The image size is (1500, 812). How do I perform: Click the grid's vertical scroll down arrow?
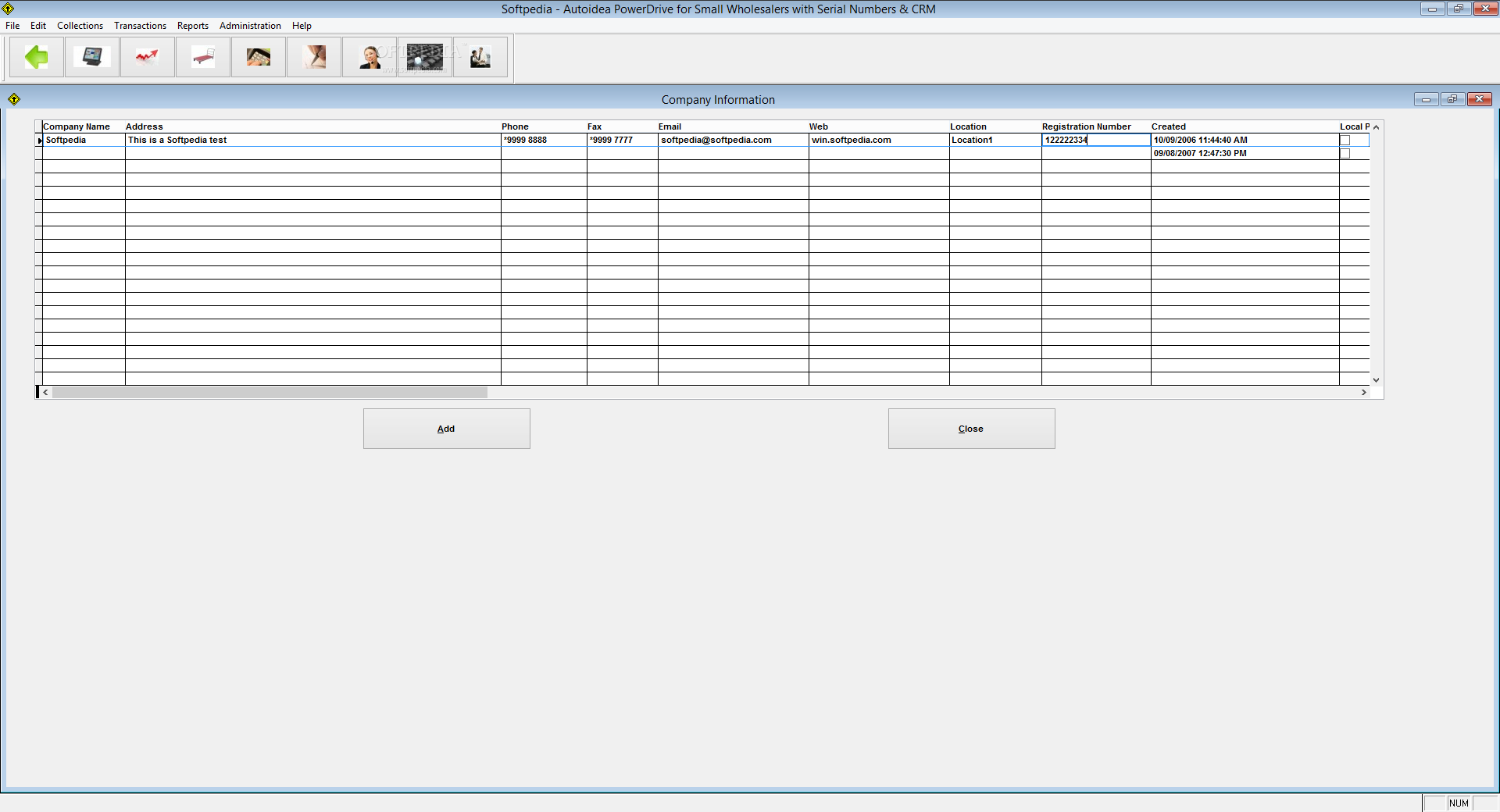(x=1377, y=380)
